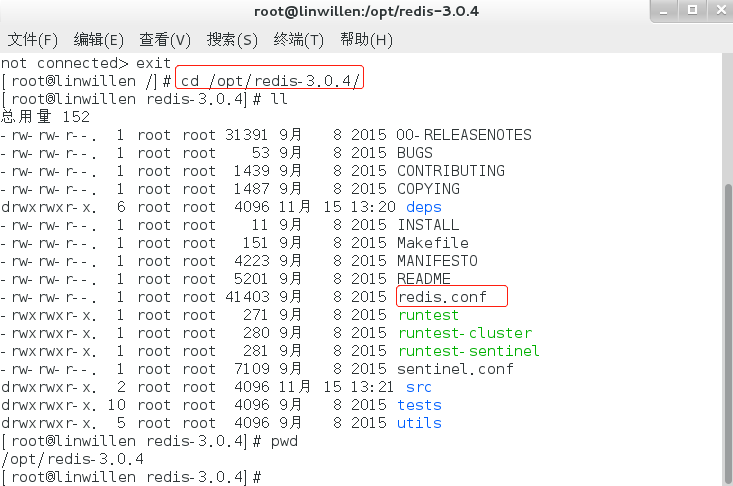The image size is (733, 486).
Task: Click the cd /opt/redis-3.0.4/ command
Action: (270, 81)
